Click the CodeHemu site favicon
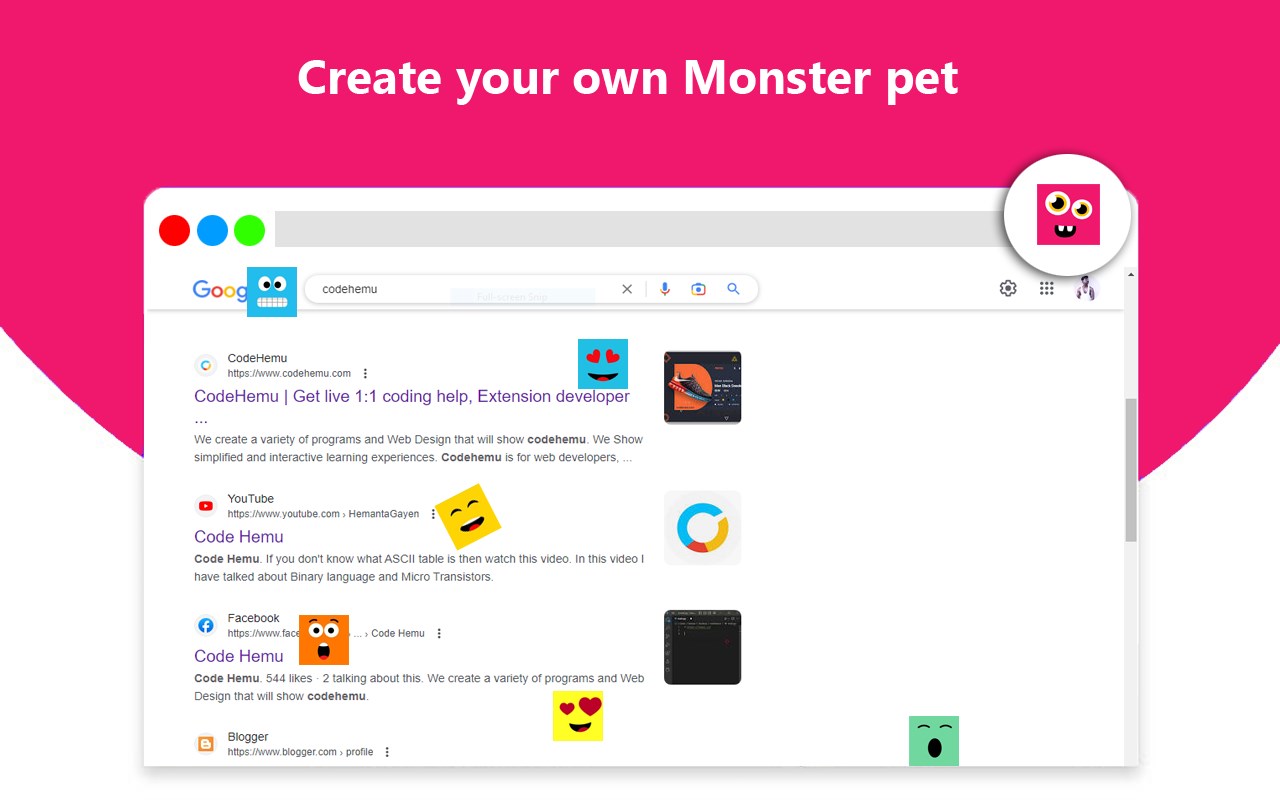Image resolution: width=1280 pixels, height=800 pixels. (x=206, y=365)
